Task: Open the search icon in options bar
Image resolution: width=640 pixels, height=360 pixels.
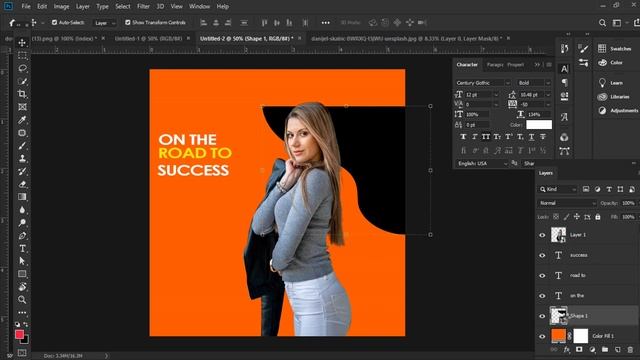Action: pyautogui.click(x=602, y=23)
